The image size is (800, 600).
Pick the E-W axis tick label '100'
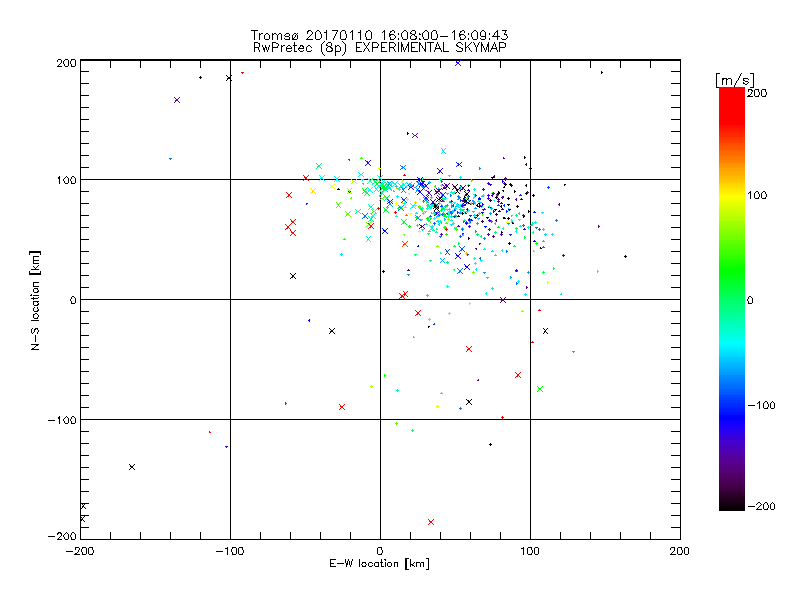pos(530,551)
